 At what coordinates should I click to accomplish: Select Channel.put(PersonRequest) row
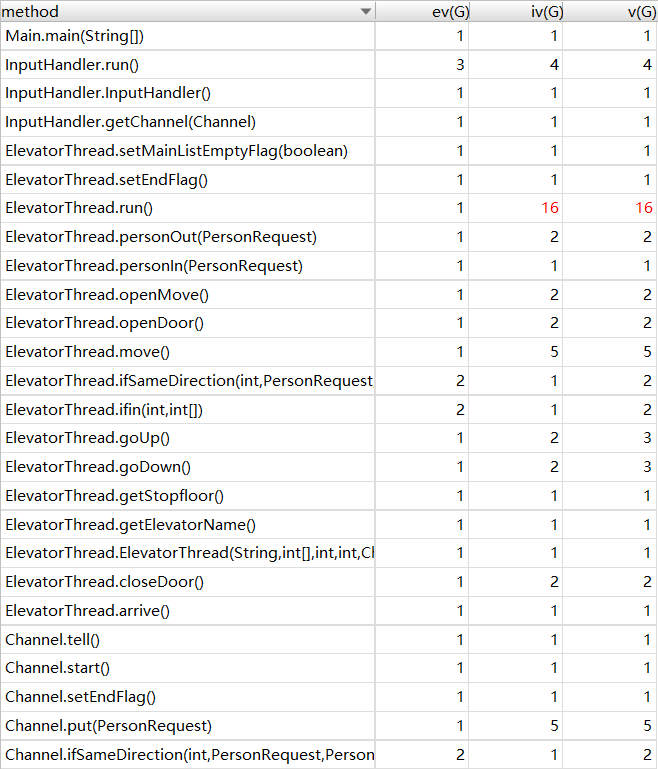329,726
